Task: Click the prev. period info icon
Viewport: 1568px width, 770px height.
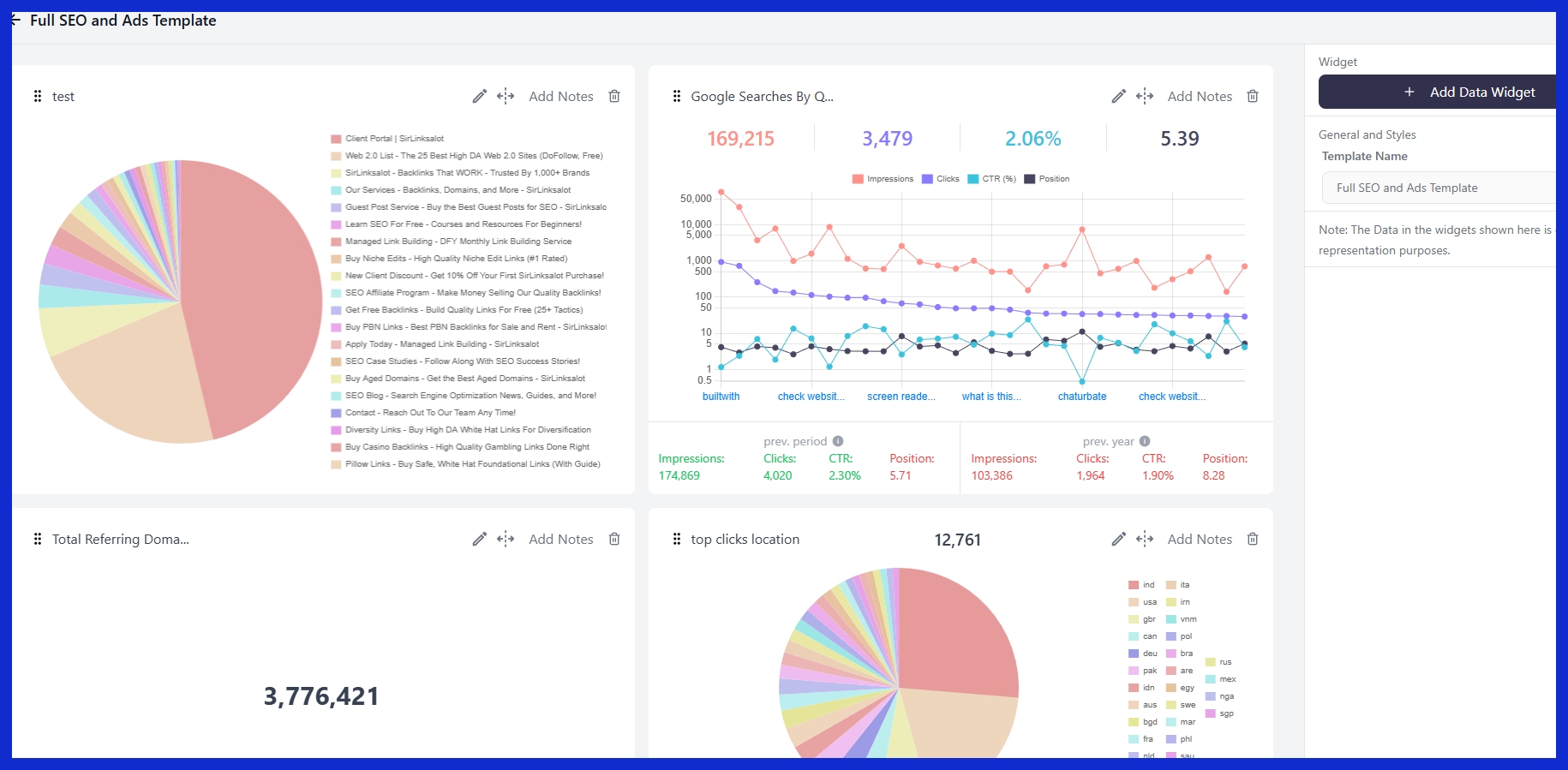Action: click(x=838, y=442)
